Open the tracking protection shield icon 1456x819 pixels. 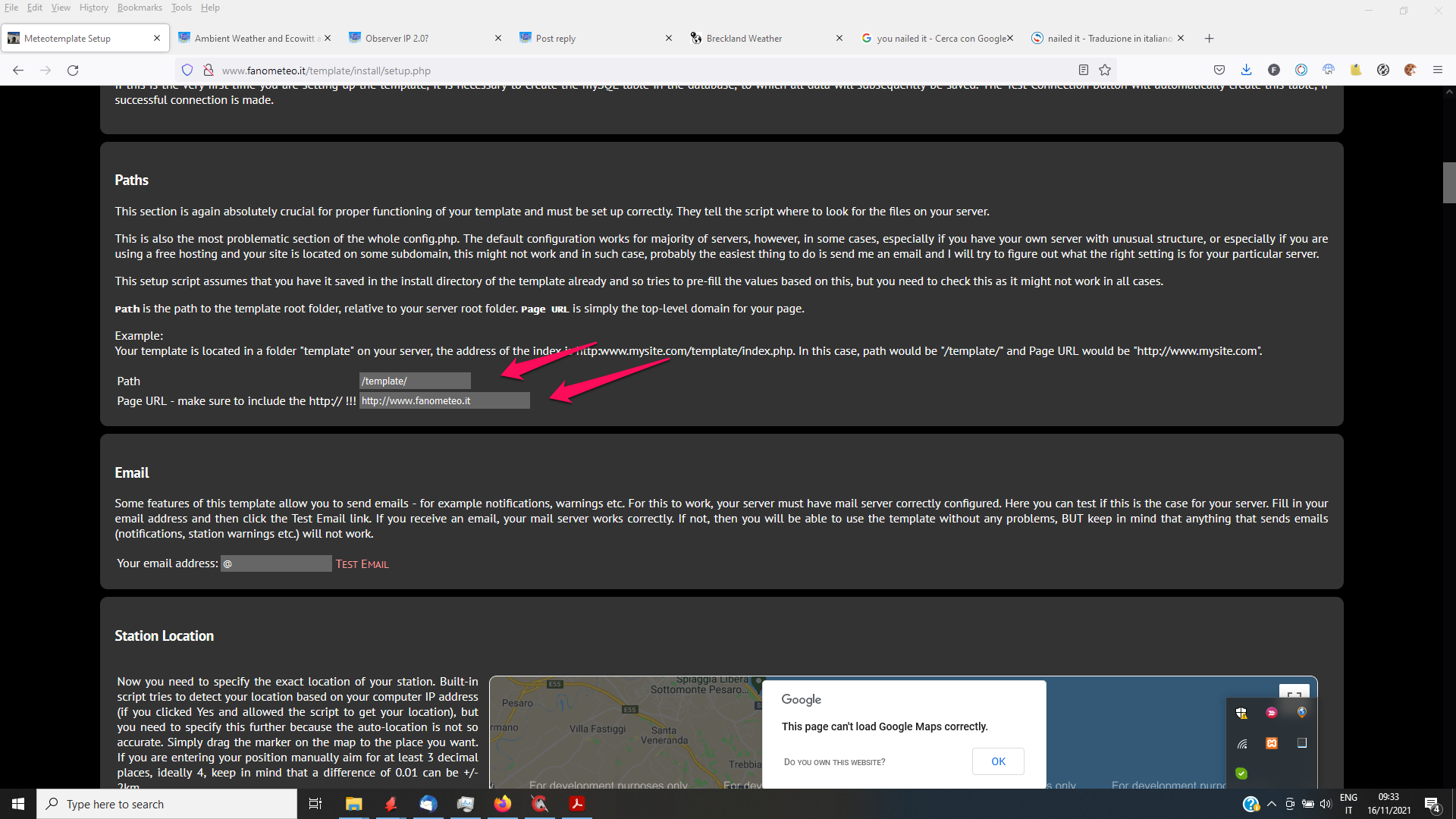(x=187, y=71)
